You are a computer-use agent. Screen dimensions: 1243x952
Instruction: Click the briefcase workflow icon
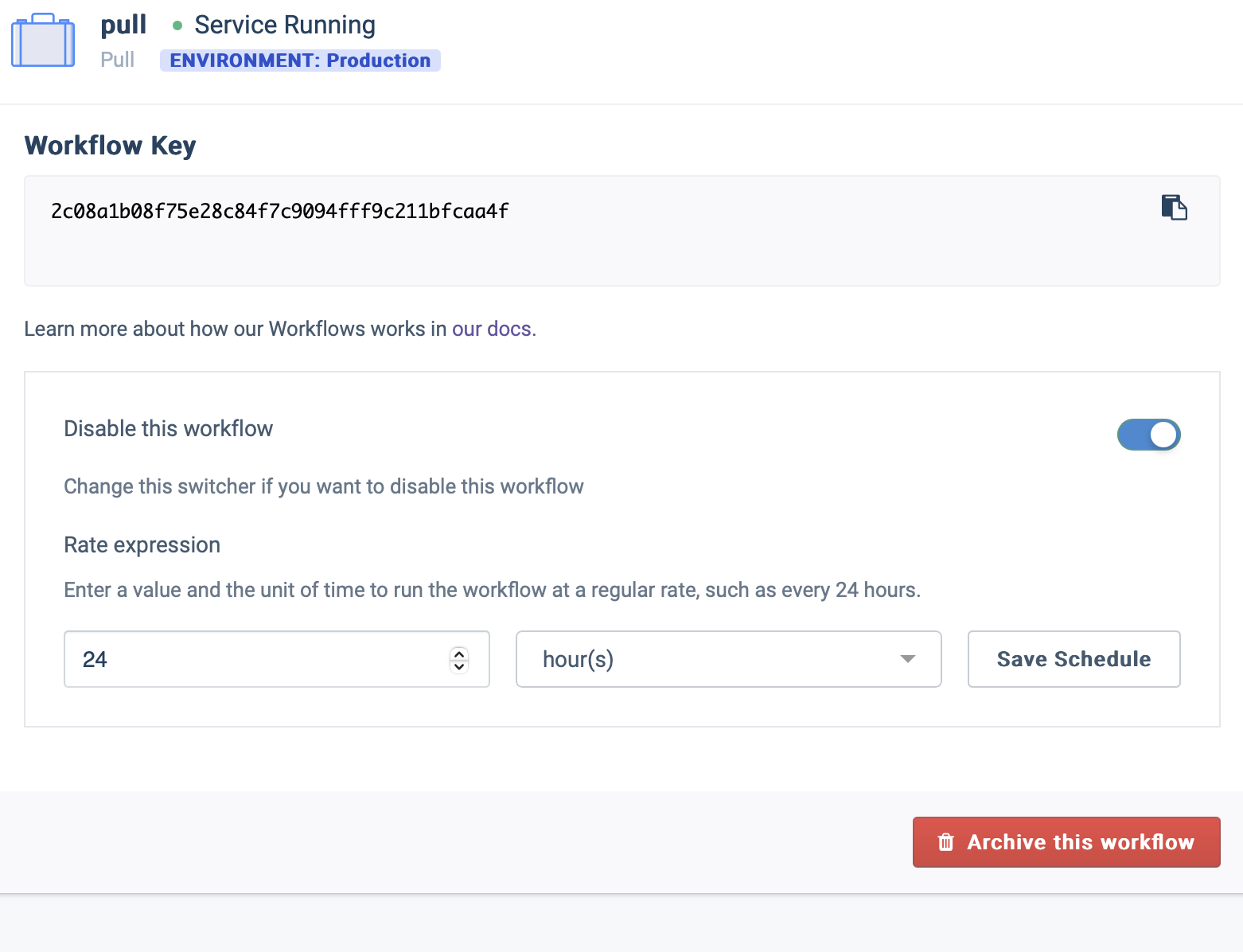pos(43,41)
